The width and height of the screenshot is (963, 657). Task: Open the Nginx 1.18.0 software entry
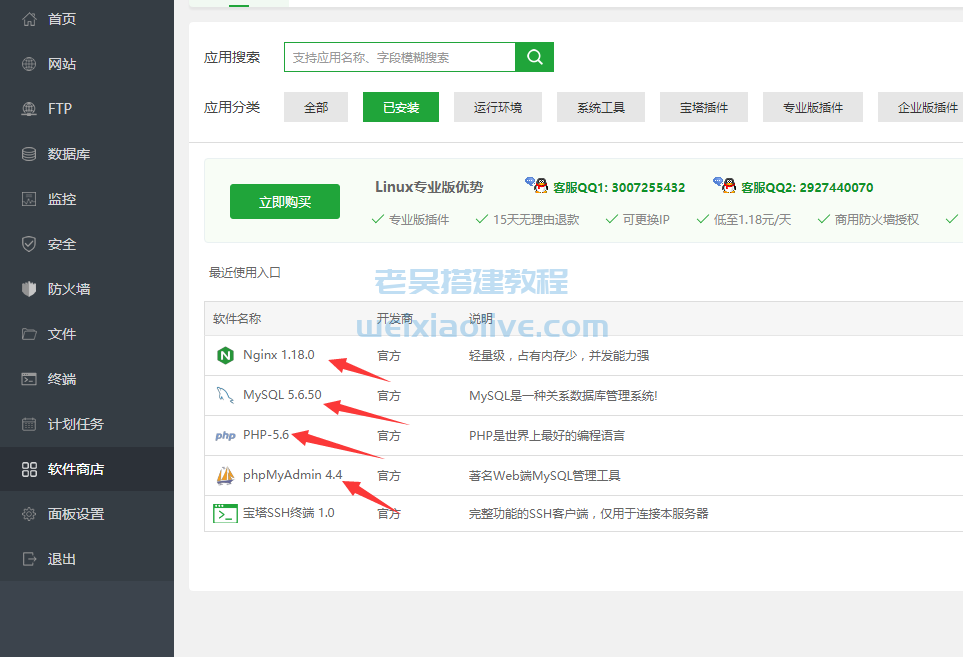(x=278, y=355)
